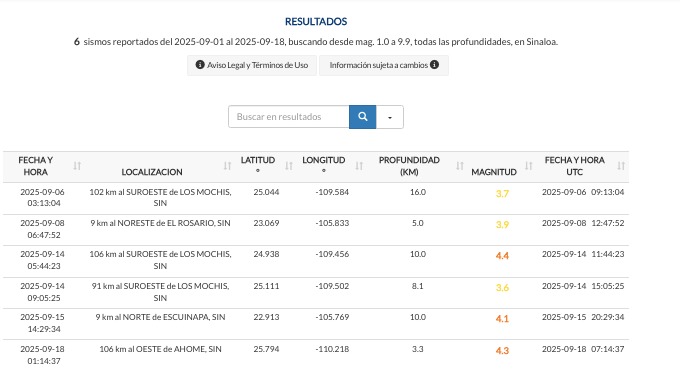Sort by LONGITUD column arrows
This screenshot has width=680, height=384.
[x=359, y=166]
